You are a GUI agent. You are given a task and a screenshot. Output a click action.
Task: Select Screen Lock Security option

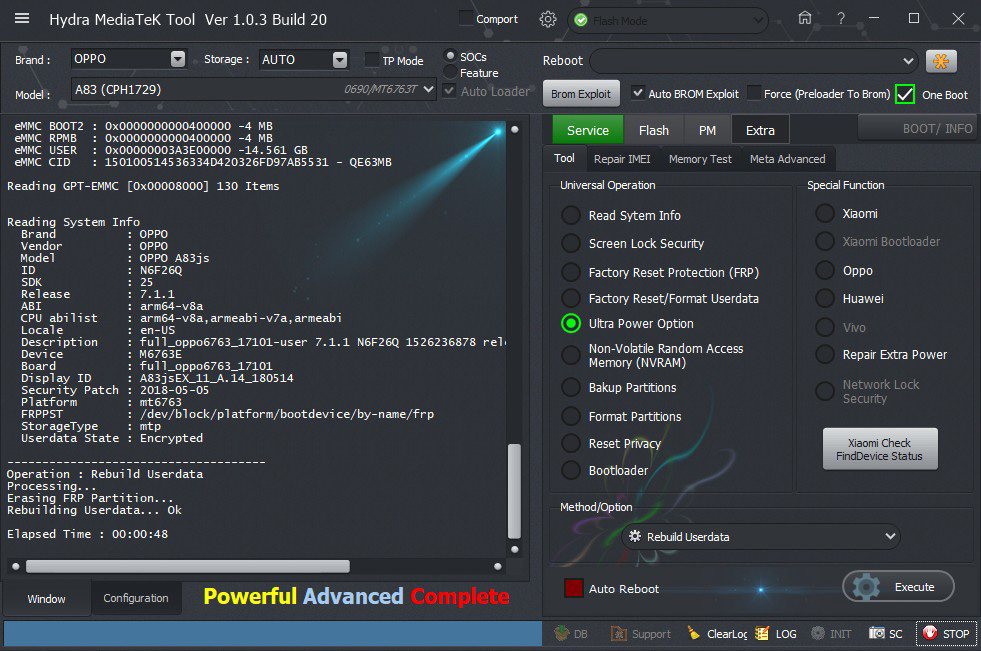click(x=571, y=243)
